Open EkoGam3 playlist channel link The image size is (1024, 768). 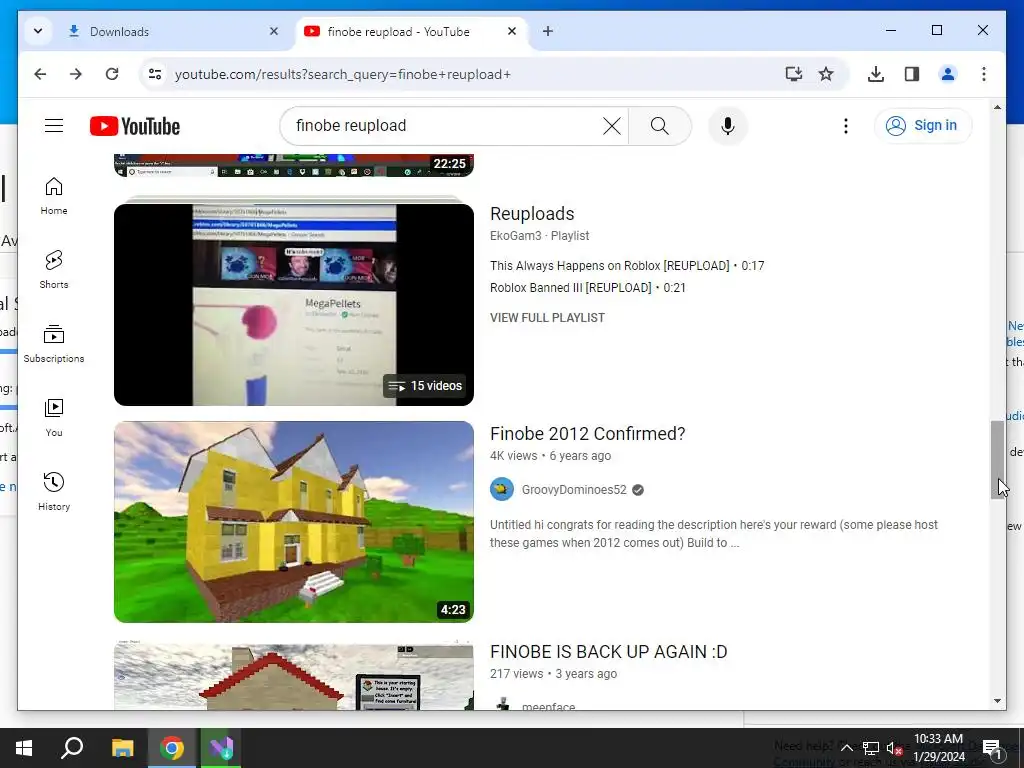pyautogui.click(x=516, y=236)
